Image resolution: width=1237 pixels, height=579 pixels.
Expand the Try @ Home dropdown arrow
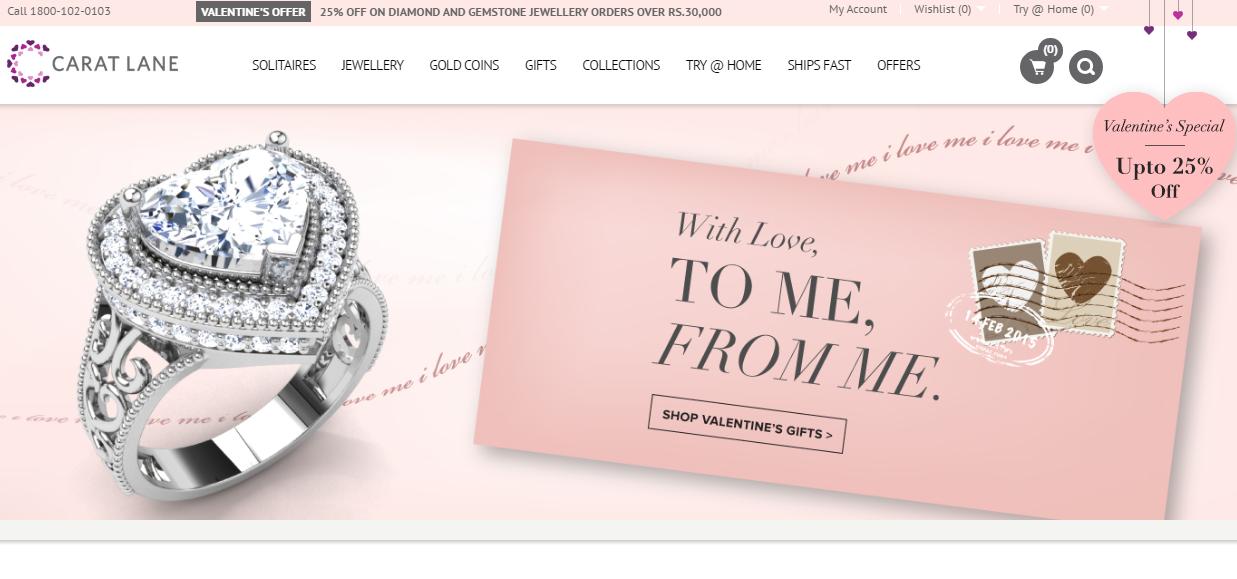[1104, 10]
